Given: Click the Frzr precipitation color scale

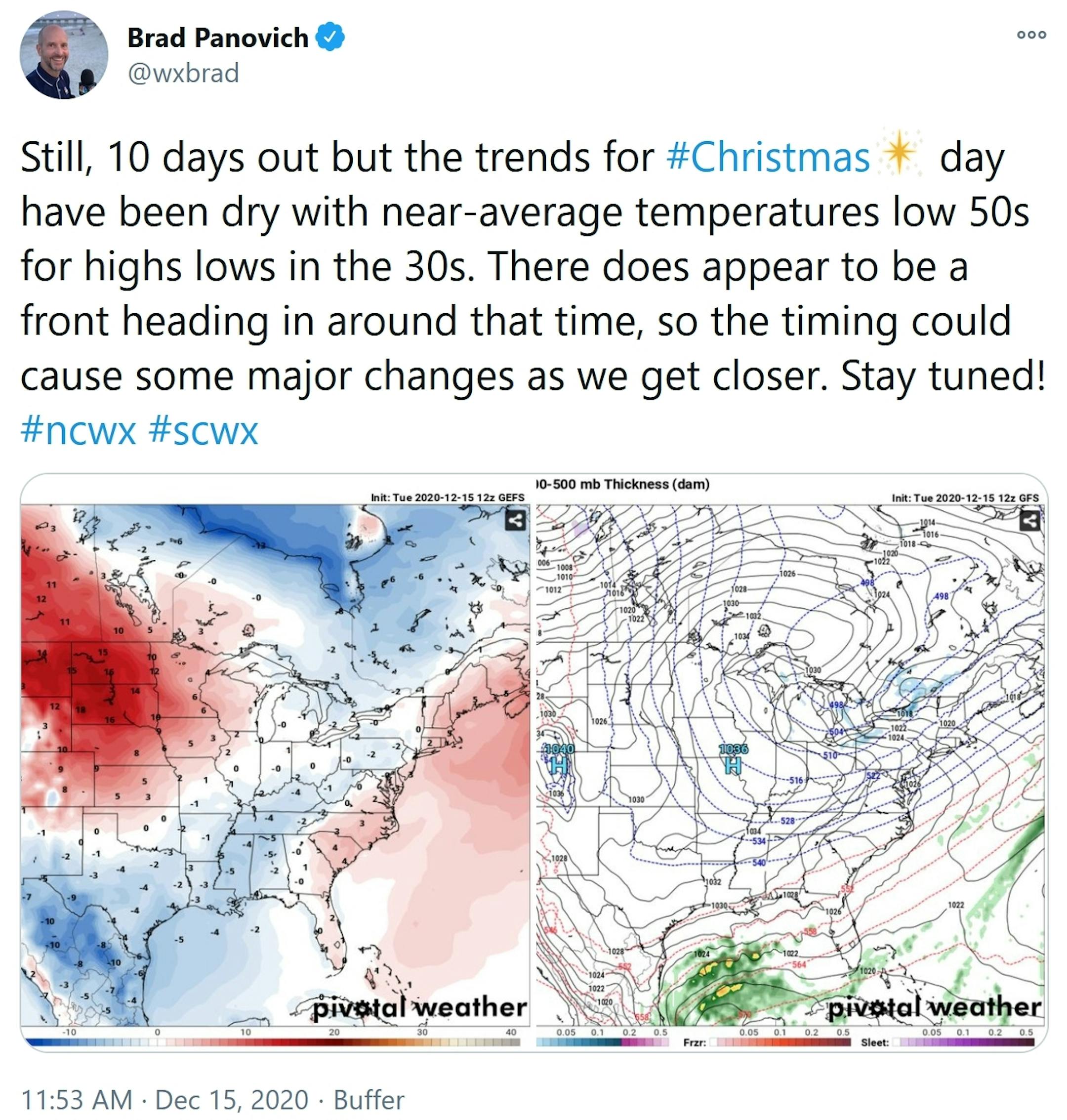Looking at the screenshot, I should pyautogui.click(x=783, y=1042).
